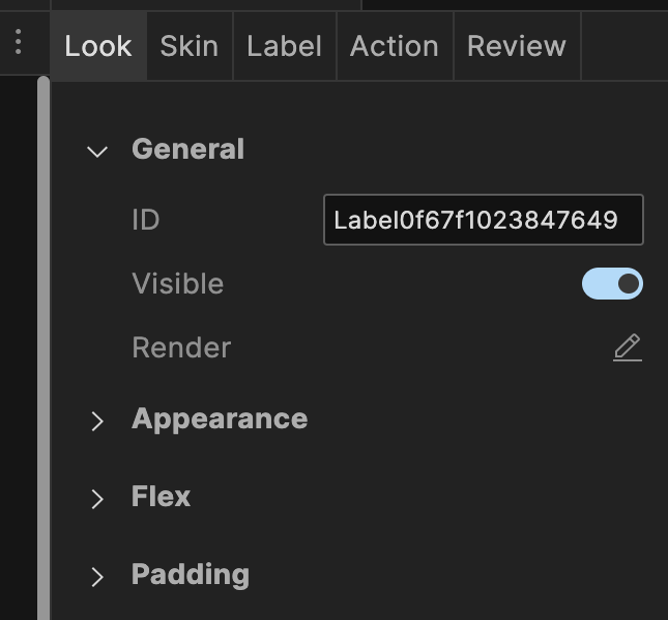
Task: Go to the Action tab
Action: [394, 46]
